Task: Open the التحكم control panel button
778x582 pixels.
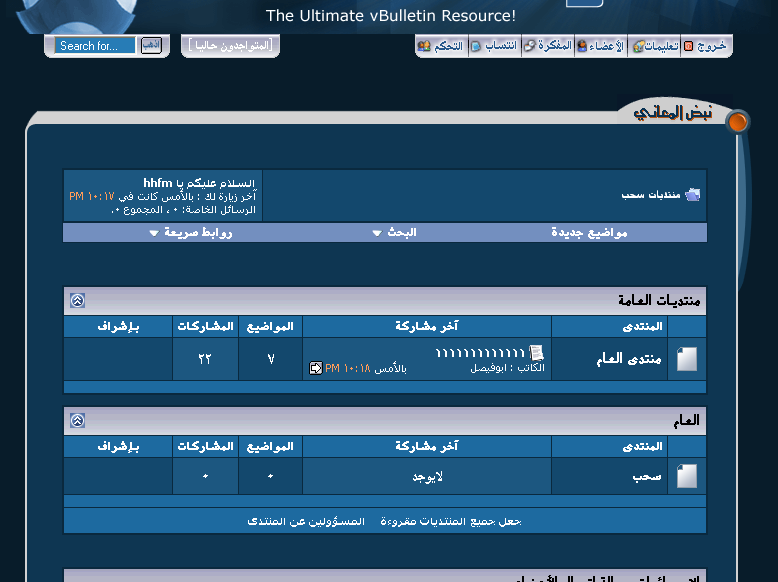Action: [441, 46]
